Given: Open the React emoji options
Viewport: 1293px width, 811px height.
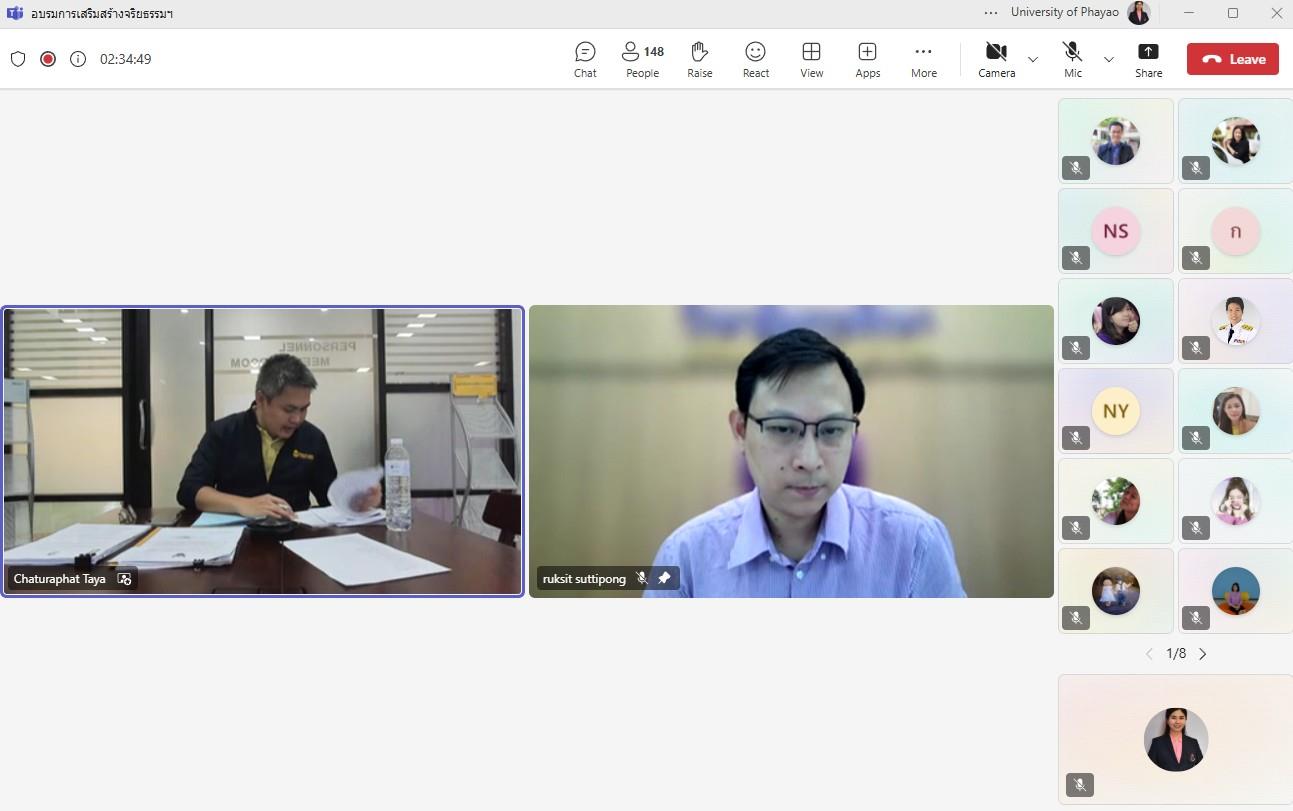Looking at the screenshot, I should coord(756,59).
